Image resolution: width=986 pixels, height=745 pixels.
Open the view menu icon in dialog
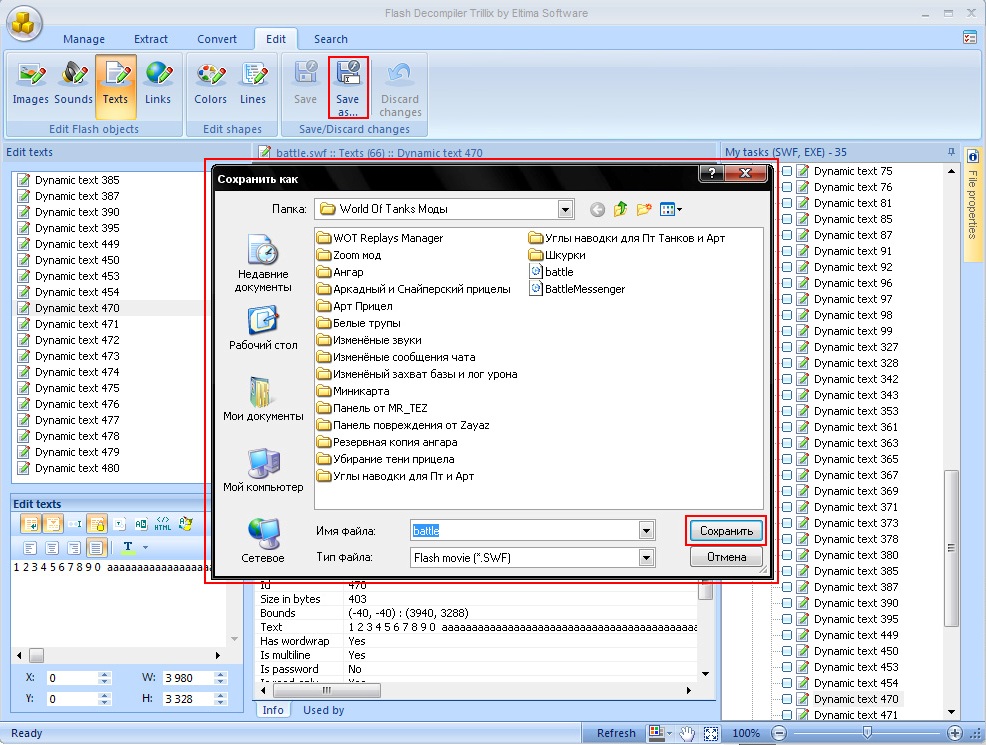(670, 209)
